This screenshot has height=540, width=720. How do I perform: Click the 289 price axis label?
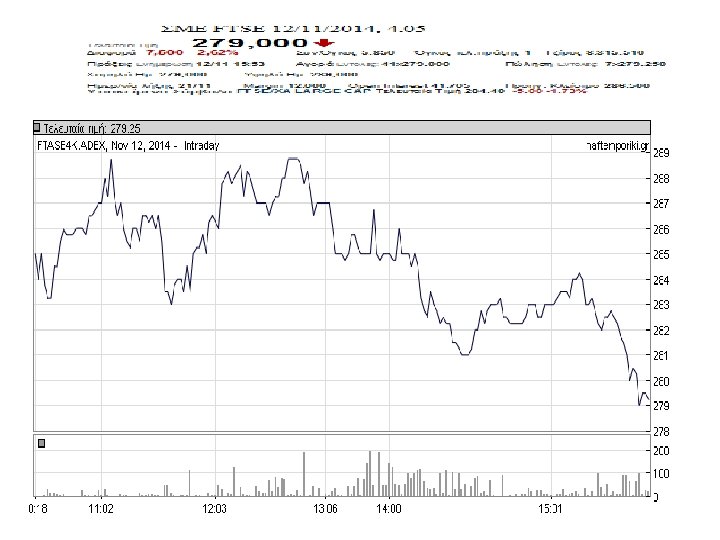click(x=661, y=153)
